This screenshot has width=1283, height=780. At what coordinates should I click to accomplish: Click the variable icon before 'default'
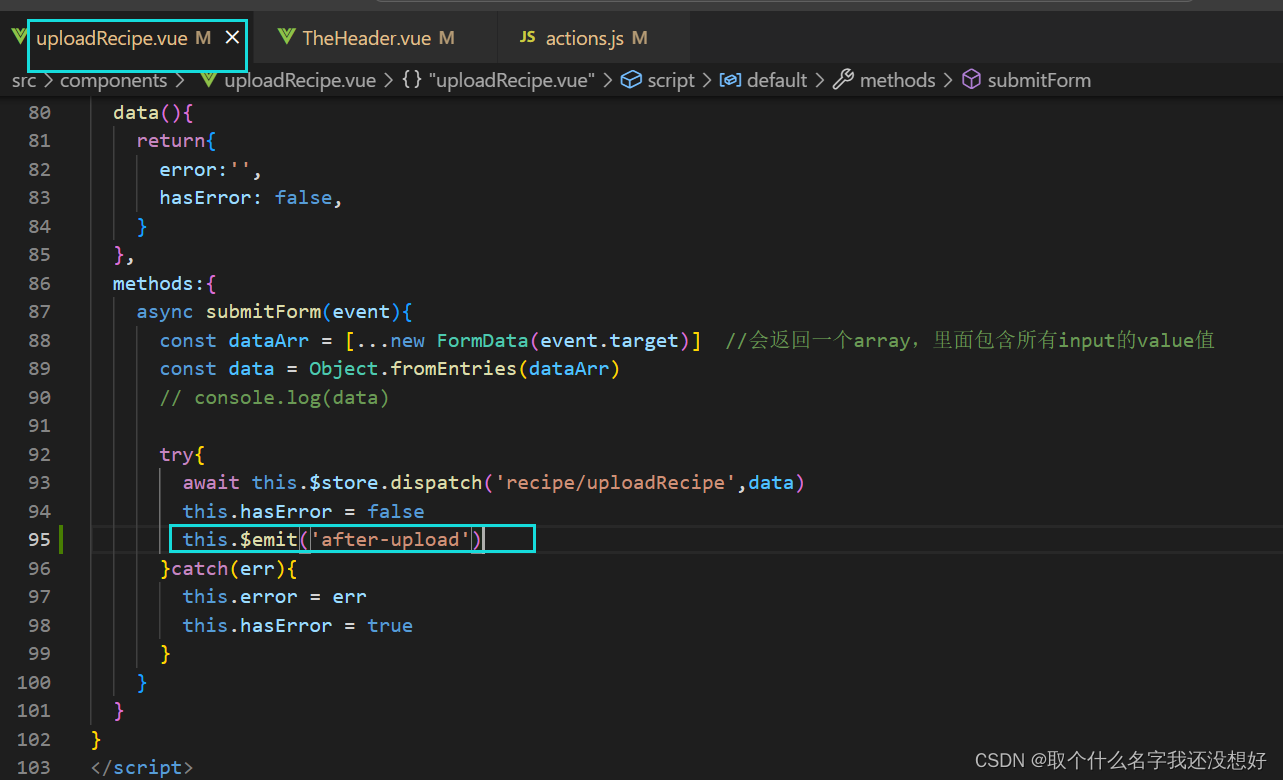(731, 80)
